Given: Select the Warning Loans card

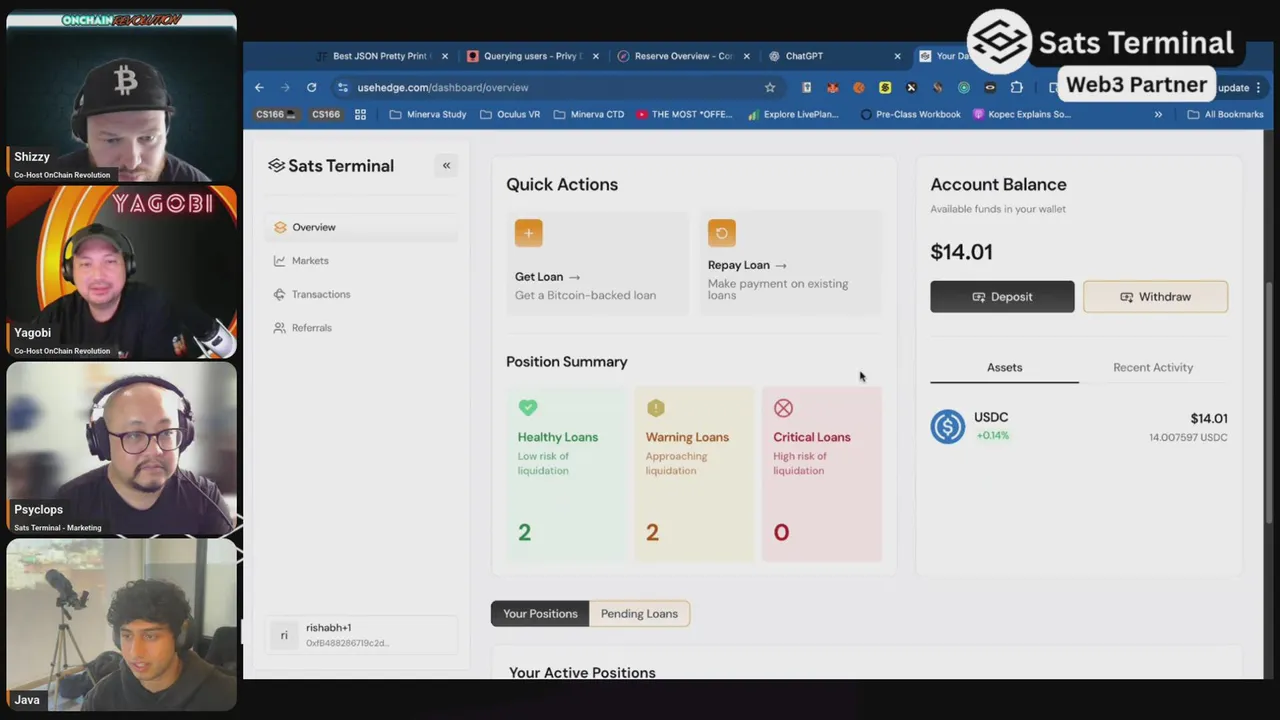Looking at the screenshot, I should [694, 474].
